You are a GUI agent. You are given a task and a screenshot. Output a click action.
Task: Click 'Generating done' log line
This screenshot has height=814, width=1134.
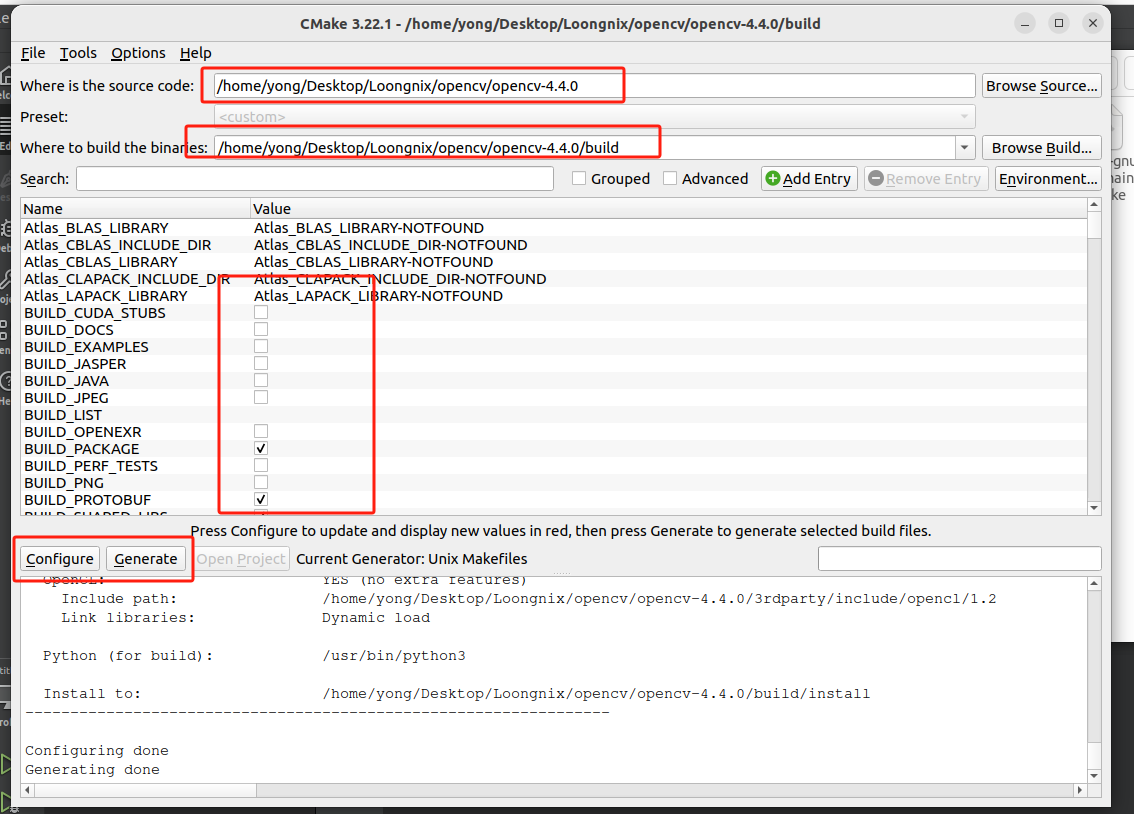pyautogui.click(x=92, y=770)
